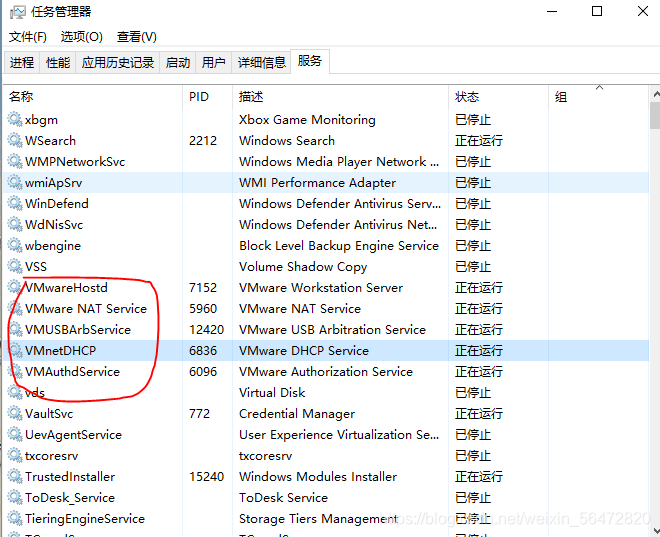Click the Credential Manager description

tap(297, 414)
